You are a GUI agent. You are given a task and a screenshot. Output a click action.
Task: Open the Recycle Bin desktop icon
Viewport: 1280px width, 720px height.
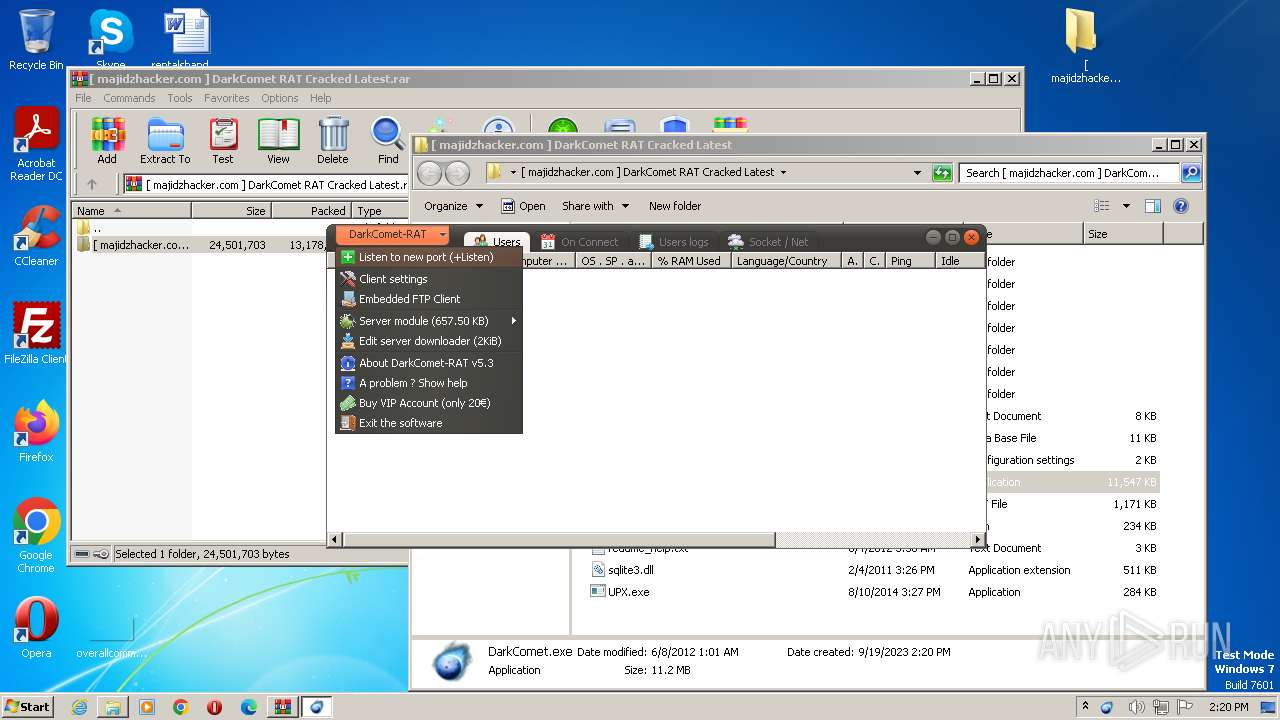click(36, 40)
